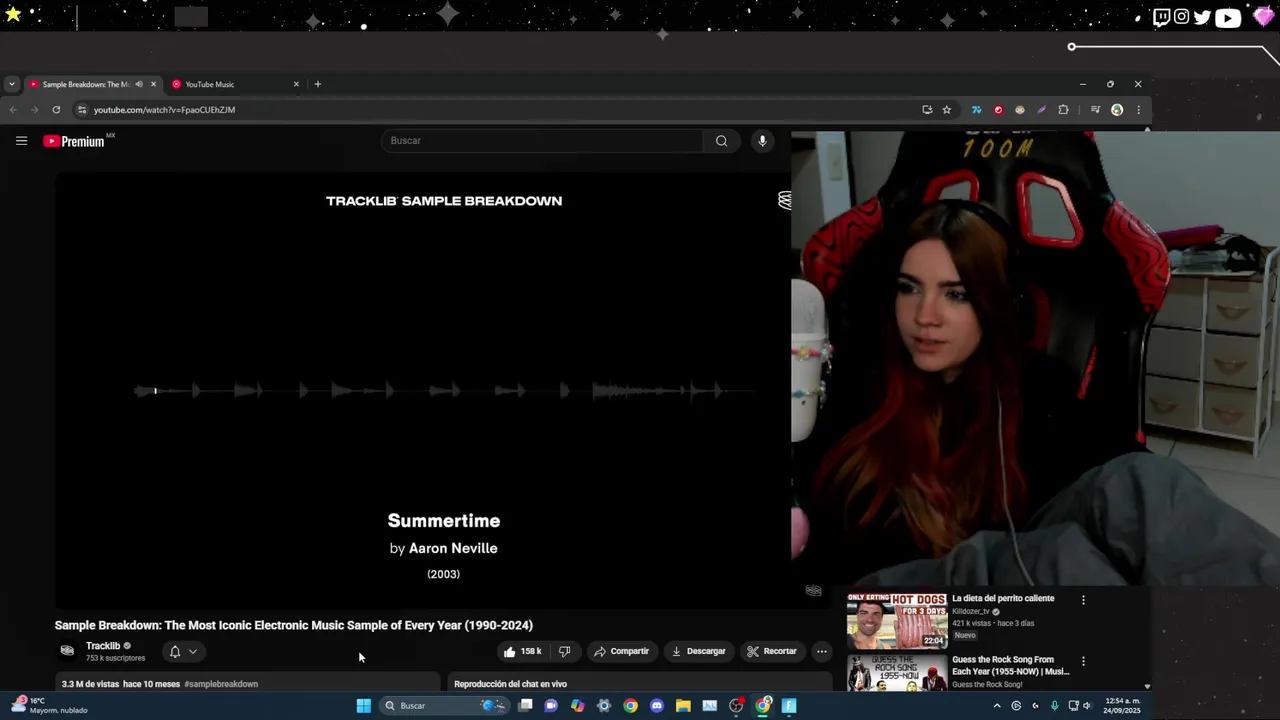Go back to the previous page
The image size is (1280, 720).
[x=13, y=110]
